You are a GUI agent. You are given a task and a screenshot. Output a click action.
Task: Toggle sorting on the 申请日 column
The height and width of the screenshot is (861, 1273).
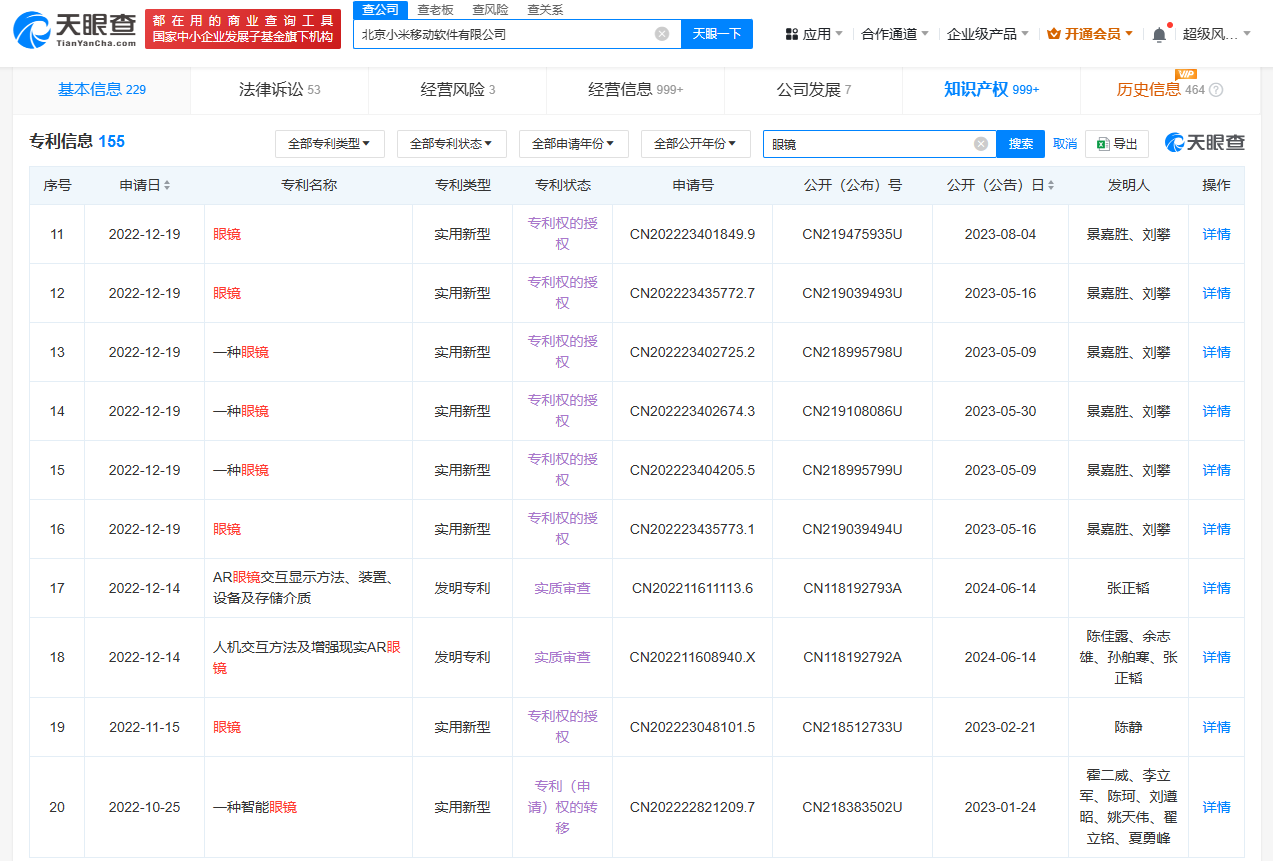(x=166, y=185)
